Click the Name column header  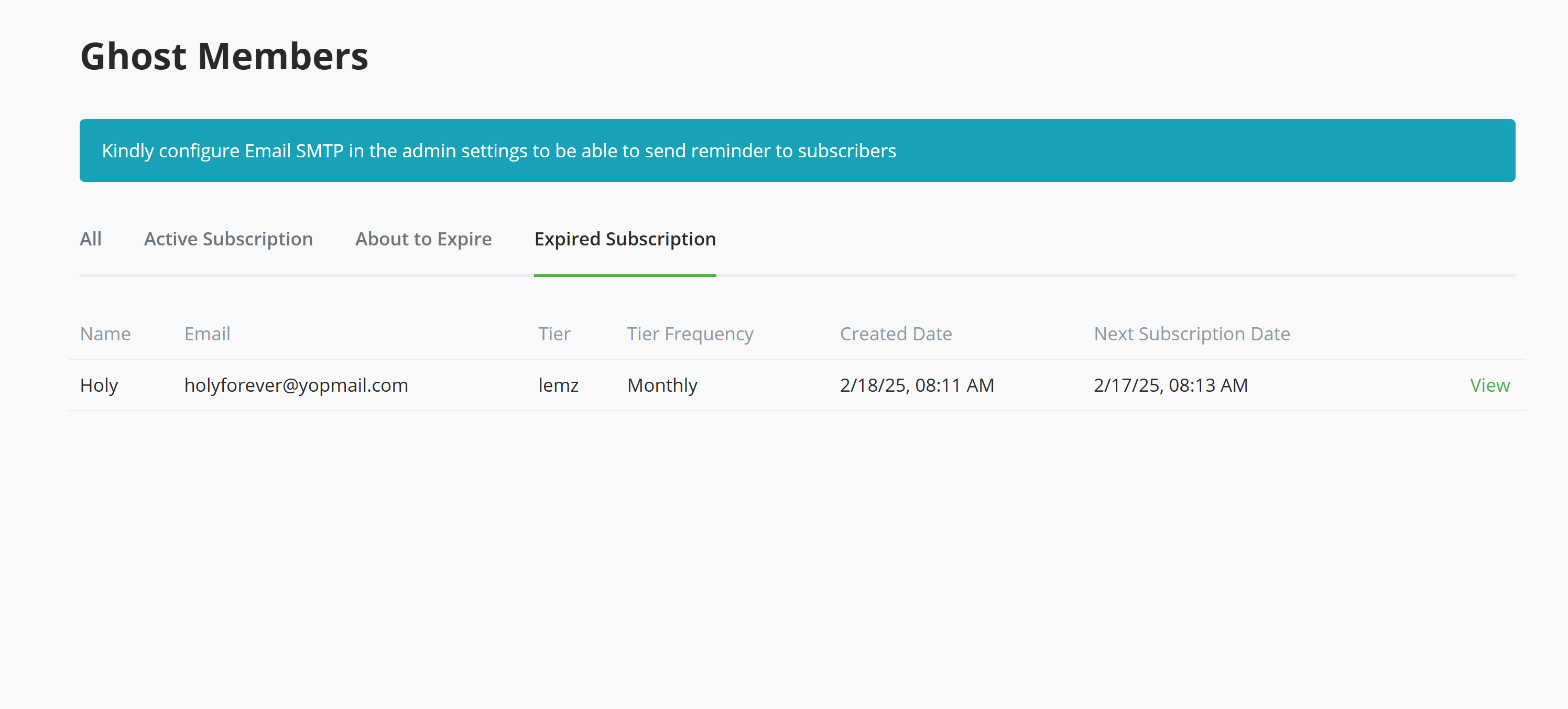pyautogui.click(x=105, y=333)
